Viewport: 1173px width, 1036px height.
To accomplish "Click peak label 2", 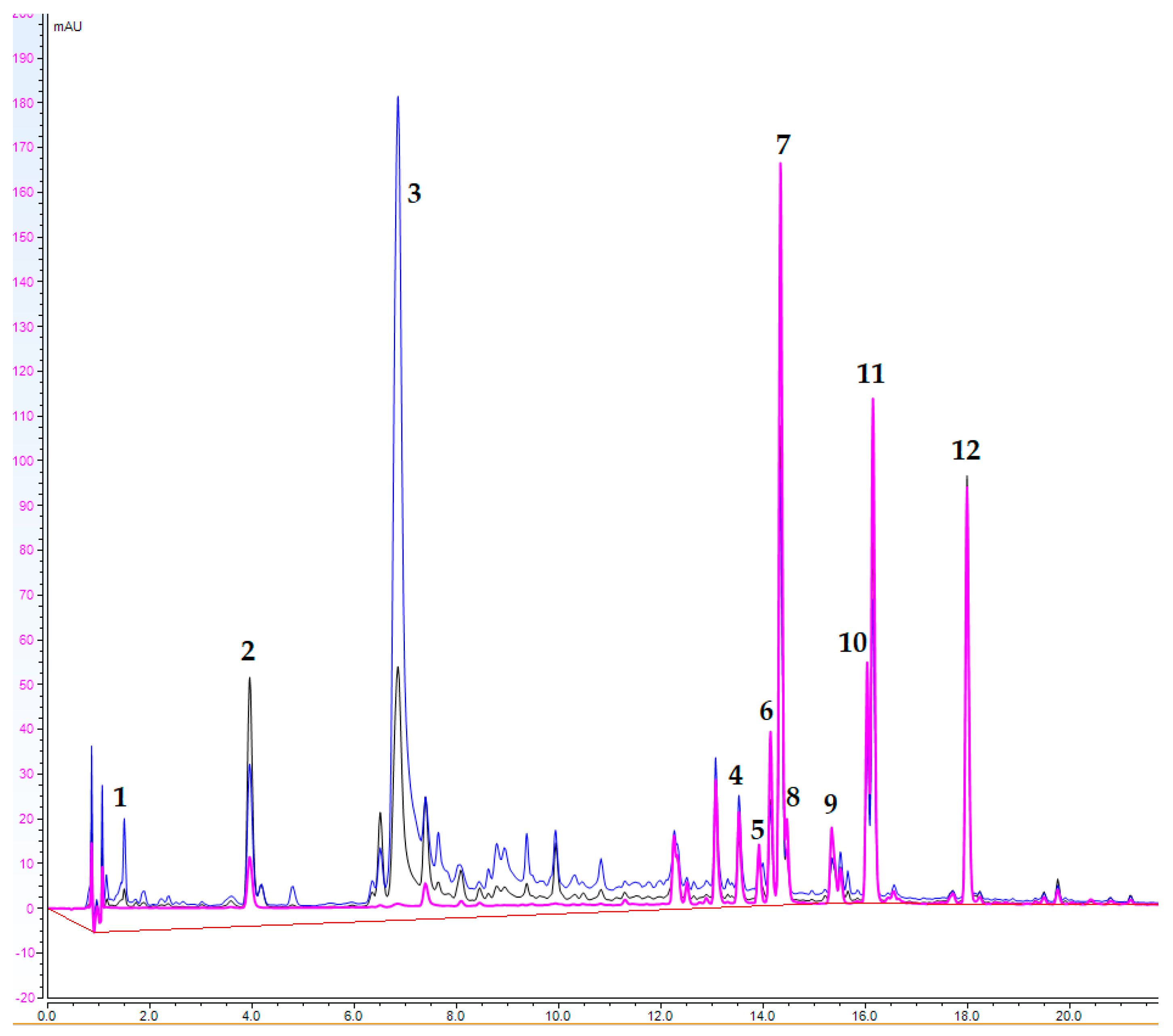I will (247, 651).
